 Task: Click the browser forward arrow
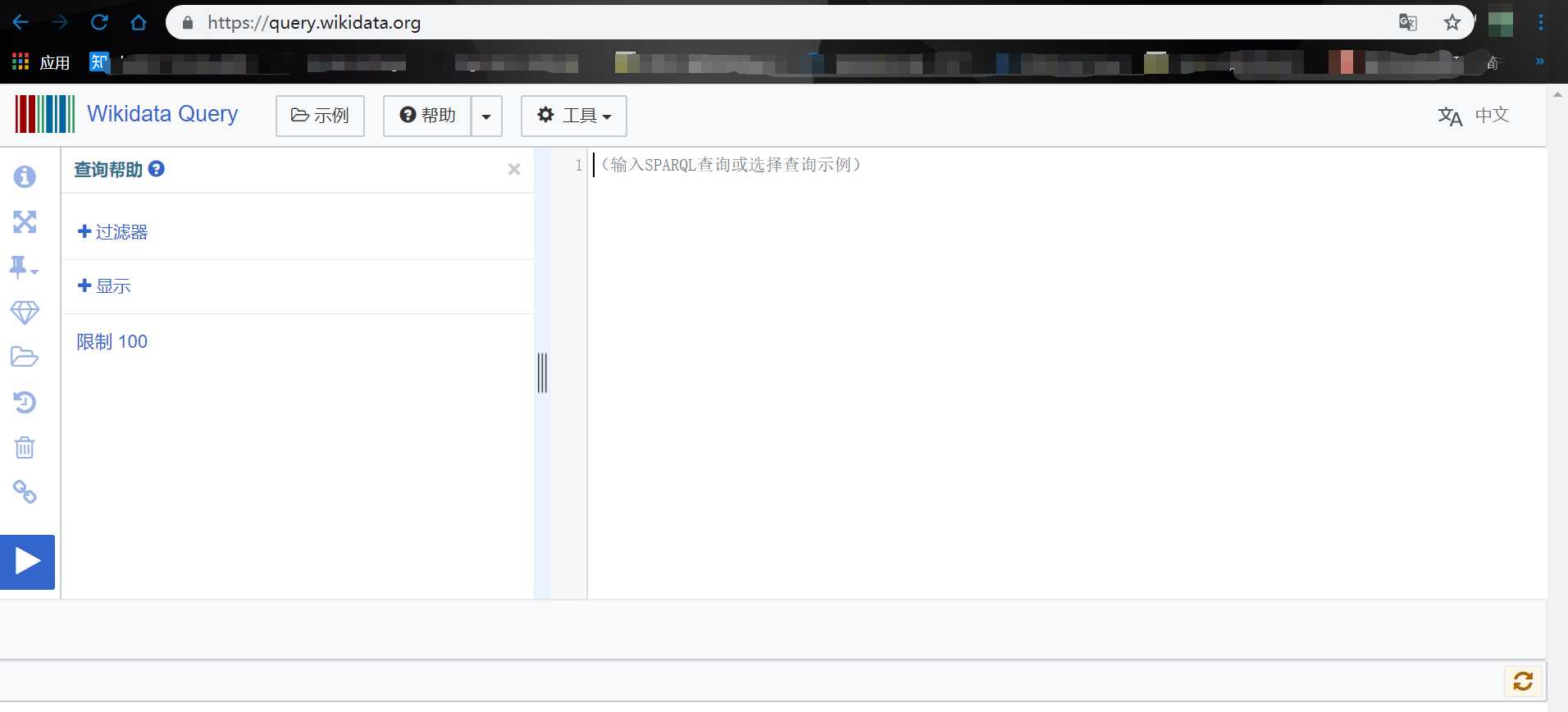[x=60, y=22]
